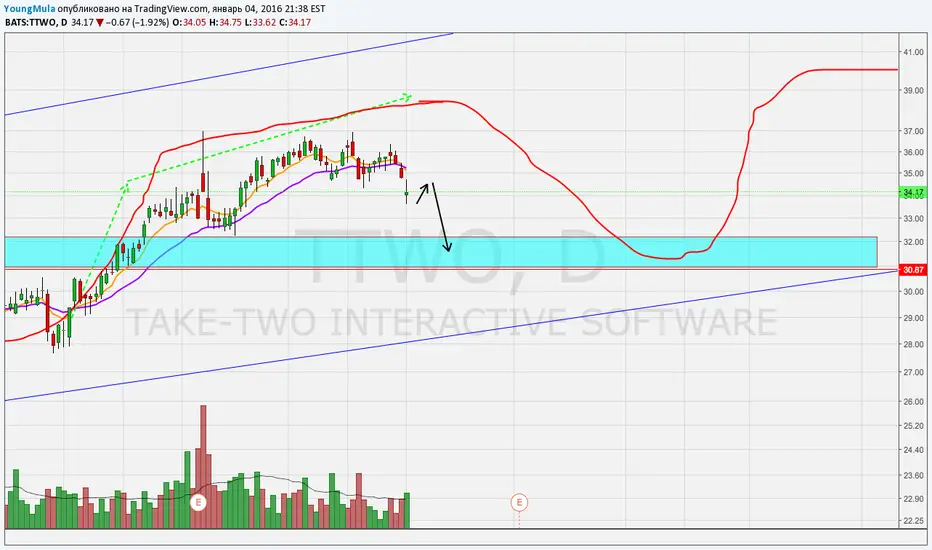Image resolution: width=932 pixels, height=550 pixels.
Task: Click the 37.00 price axis label
Action: [x=914, y=131]
